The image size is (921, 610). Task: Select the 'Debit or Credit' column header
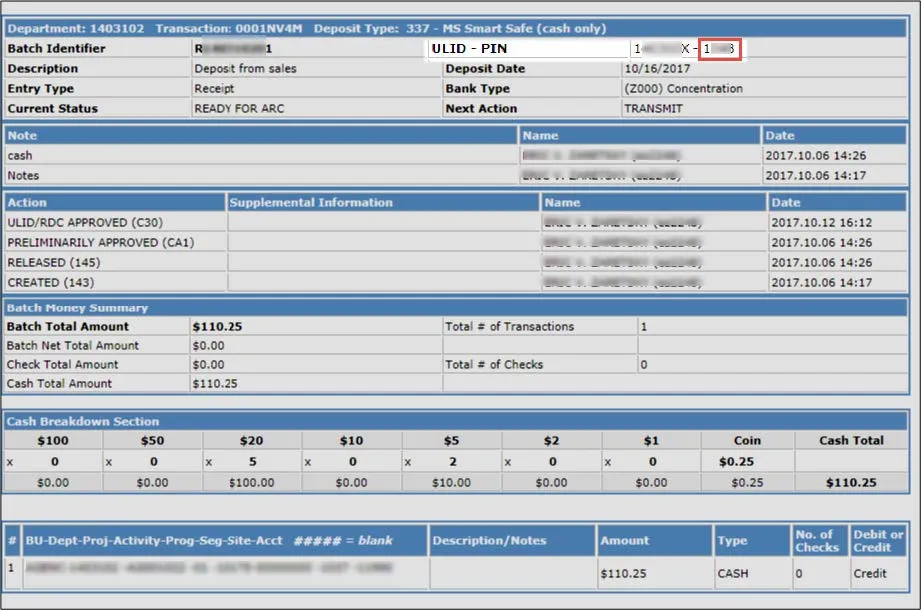[x=878, y=541]
